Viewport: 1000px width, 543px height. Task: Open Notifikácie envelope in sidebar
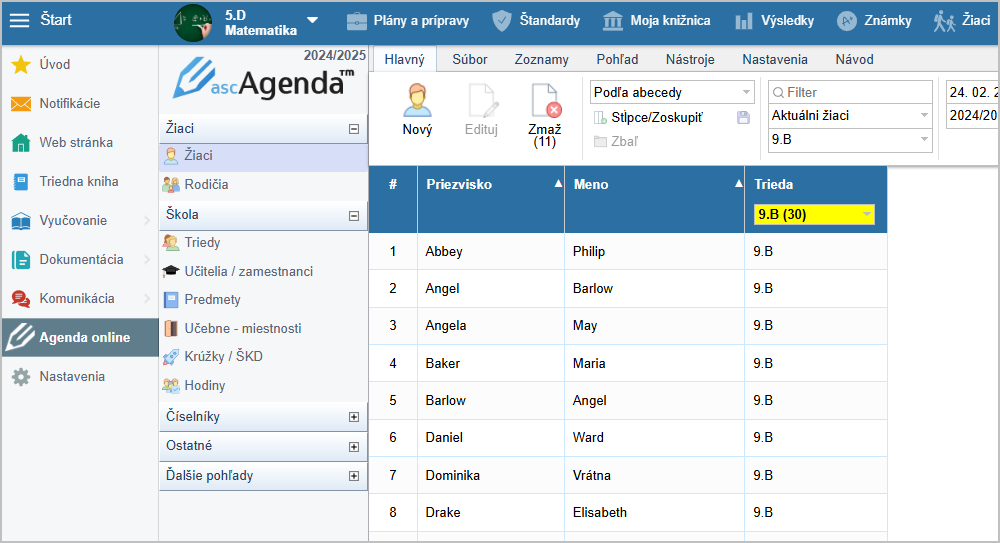tap(20, 104)
